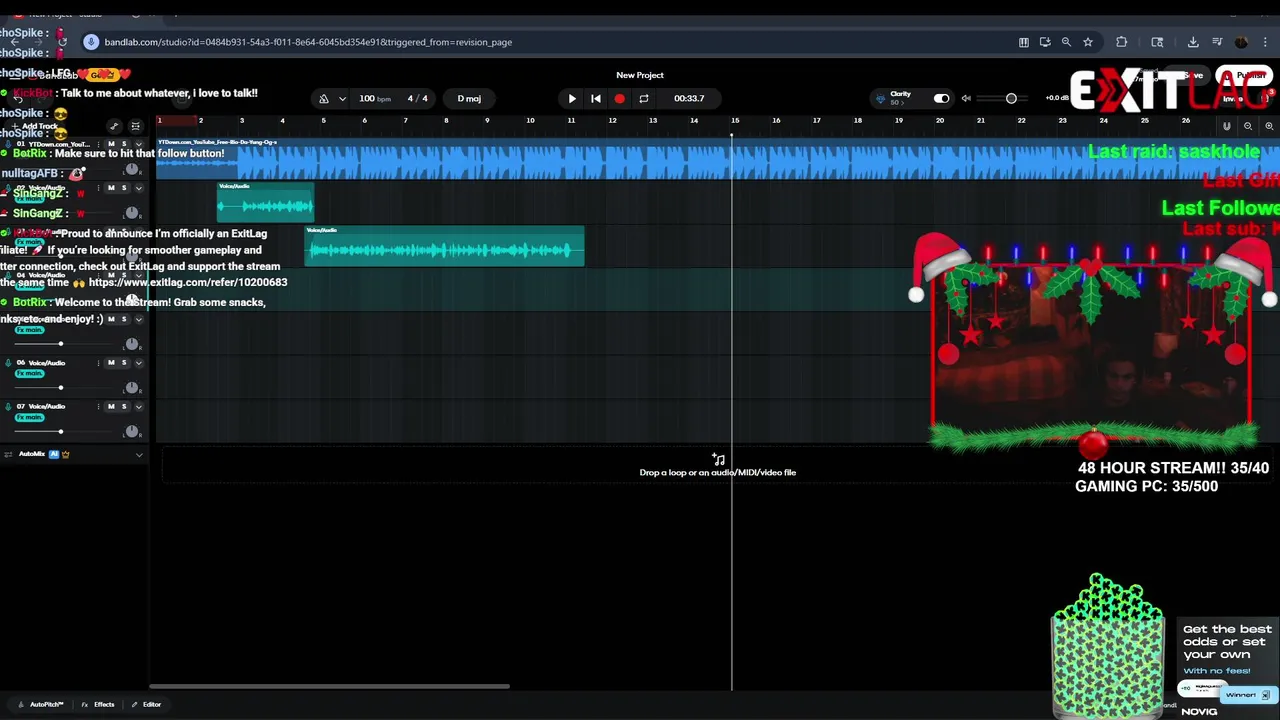Click the browser address bar URL
This screenshot has height=720, width=1280.
click(x=308, y=42)
